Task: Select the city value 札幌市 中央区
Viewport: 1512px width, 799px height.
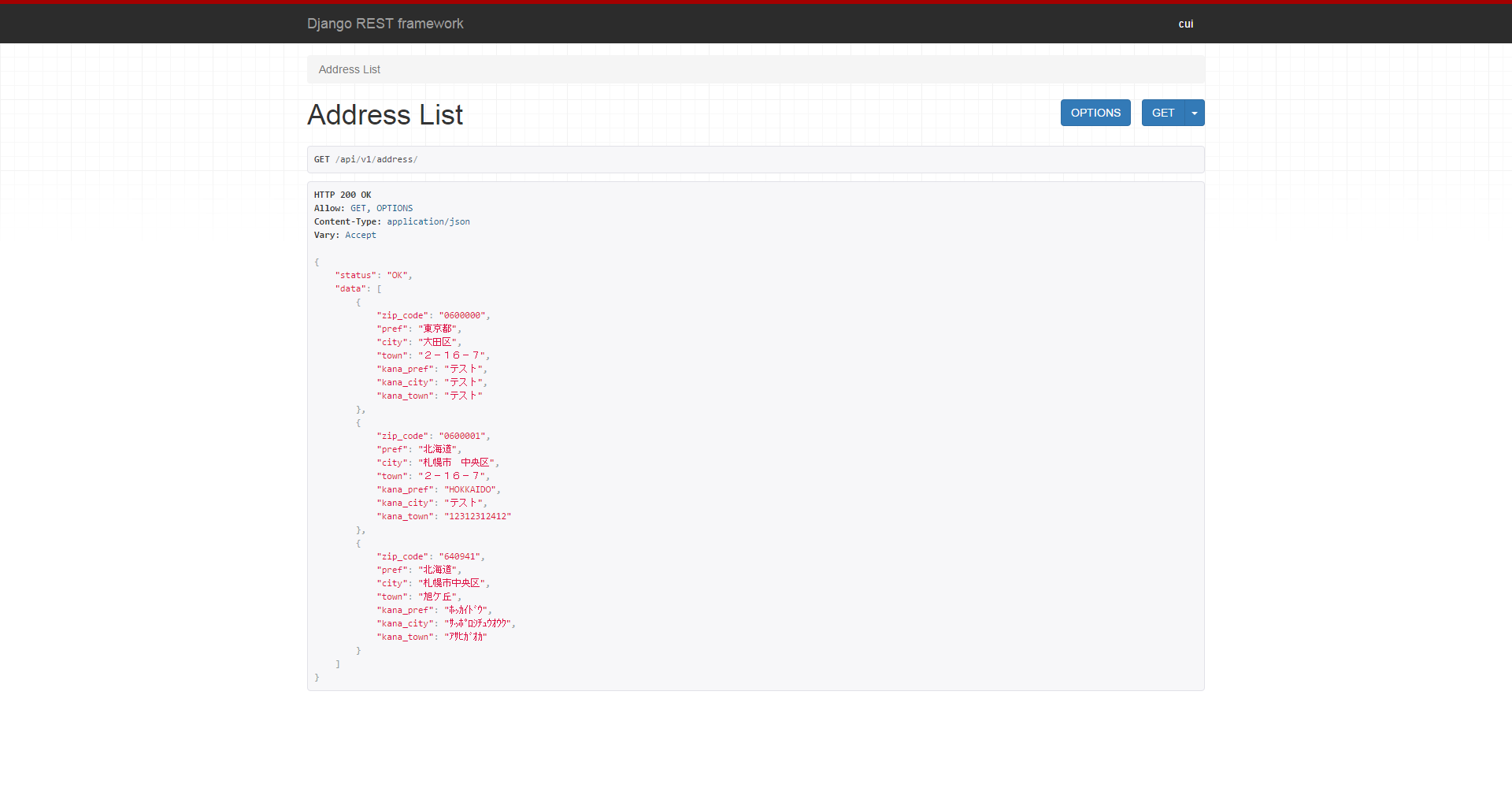Action: [x=456, y=463]
